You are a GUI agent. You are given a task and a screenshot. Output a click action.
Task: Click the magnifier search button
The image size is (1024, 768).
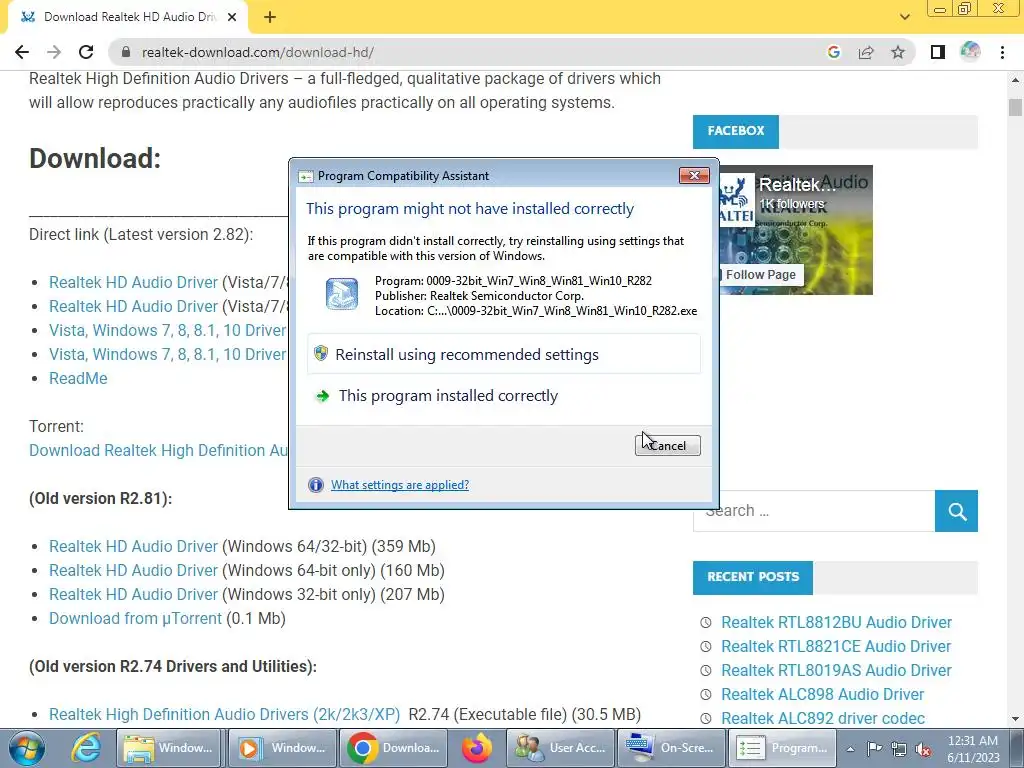[957, 511]
